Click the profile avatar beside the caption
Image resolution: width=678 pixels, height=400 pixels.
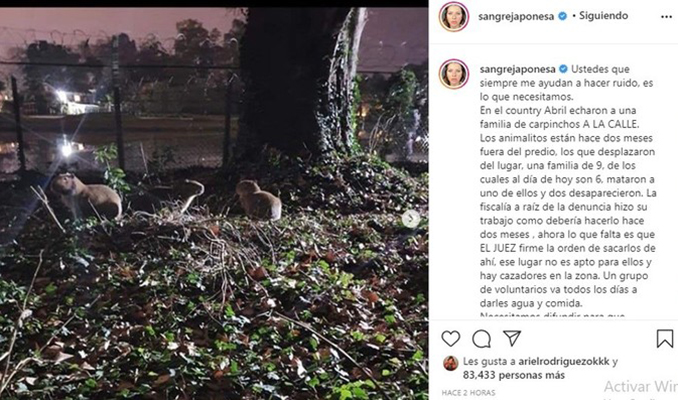[453, 74]
